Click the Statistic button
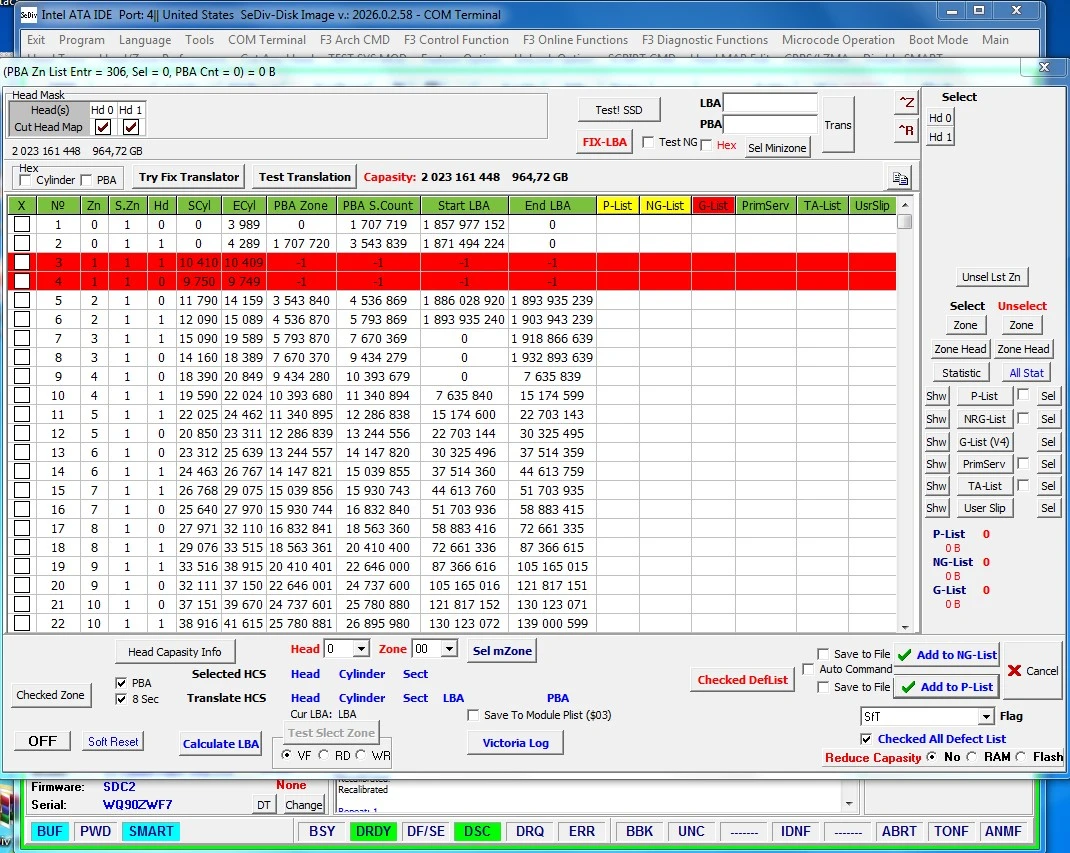 pyautogui.click(x=961, y=373)
